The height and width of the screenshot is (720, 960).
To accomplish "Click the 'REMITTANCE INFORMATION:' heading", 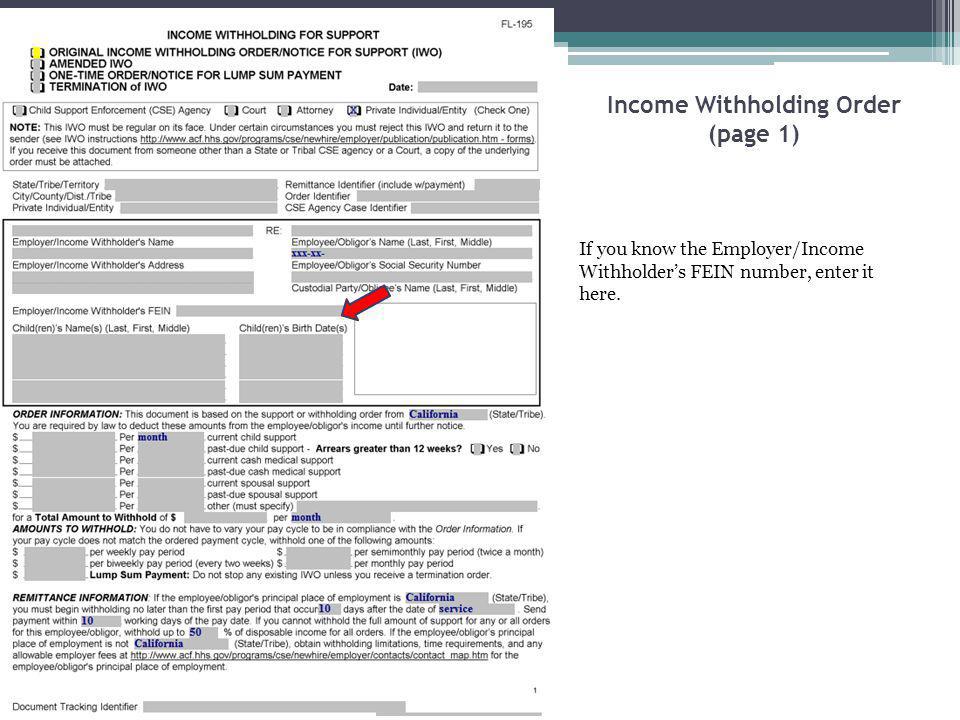I will [x=80, y=598].
